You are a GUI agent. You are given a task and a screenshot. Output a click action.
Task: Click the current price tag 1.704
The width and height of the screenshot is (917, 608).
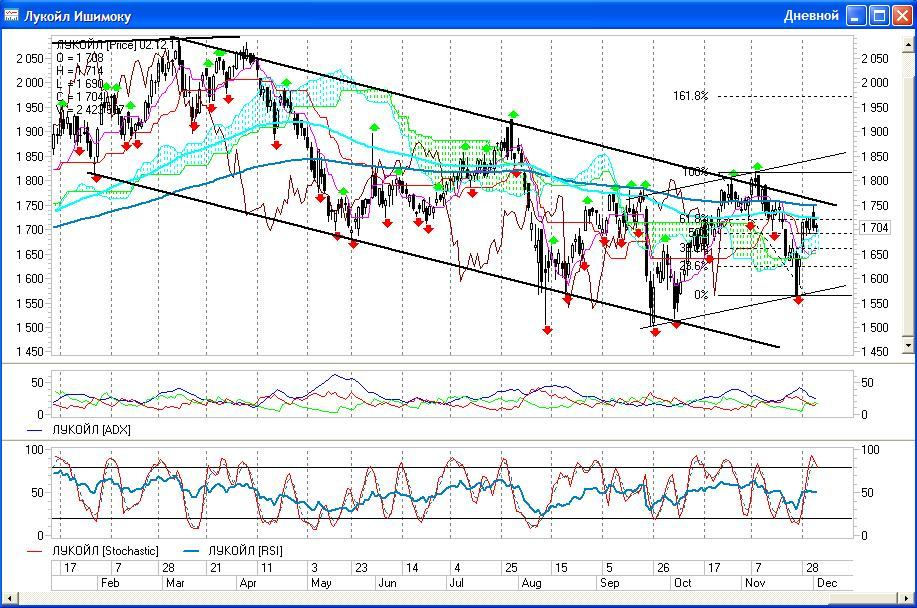(875, 228)
